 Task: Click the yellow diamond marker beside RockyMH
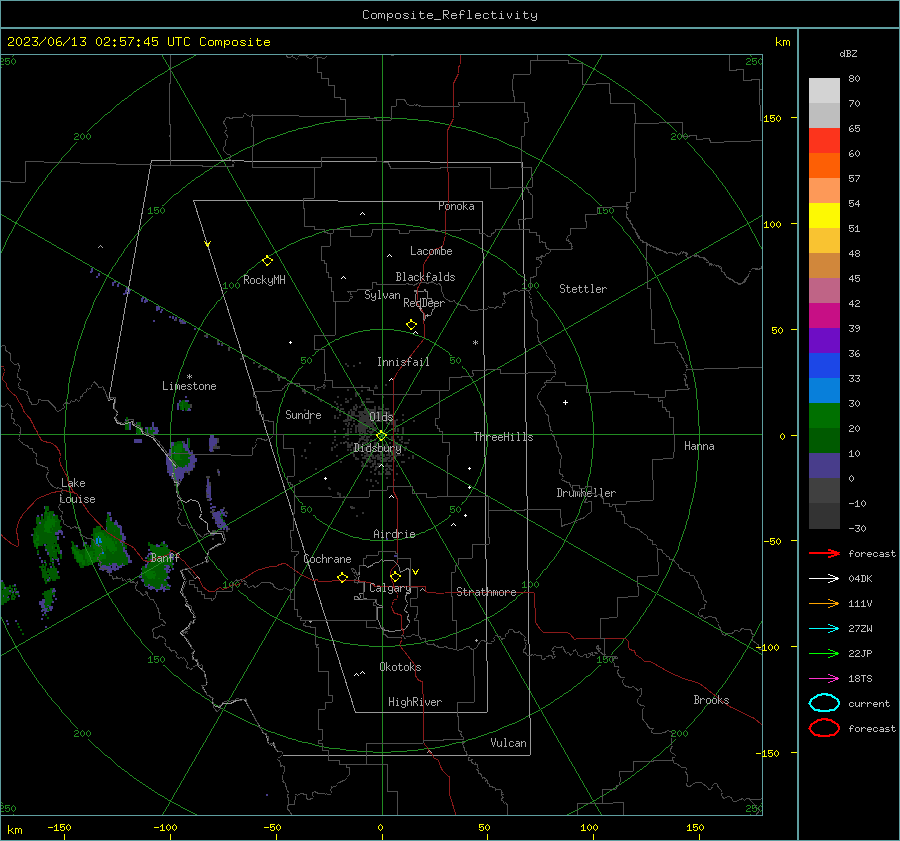tap(267, 261)
